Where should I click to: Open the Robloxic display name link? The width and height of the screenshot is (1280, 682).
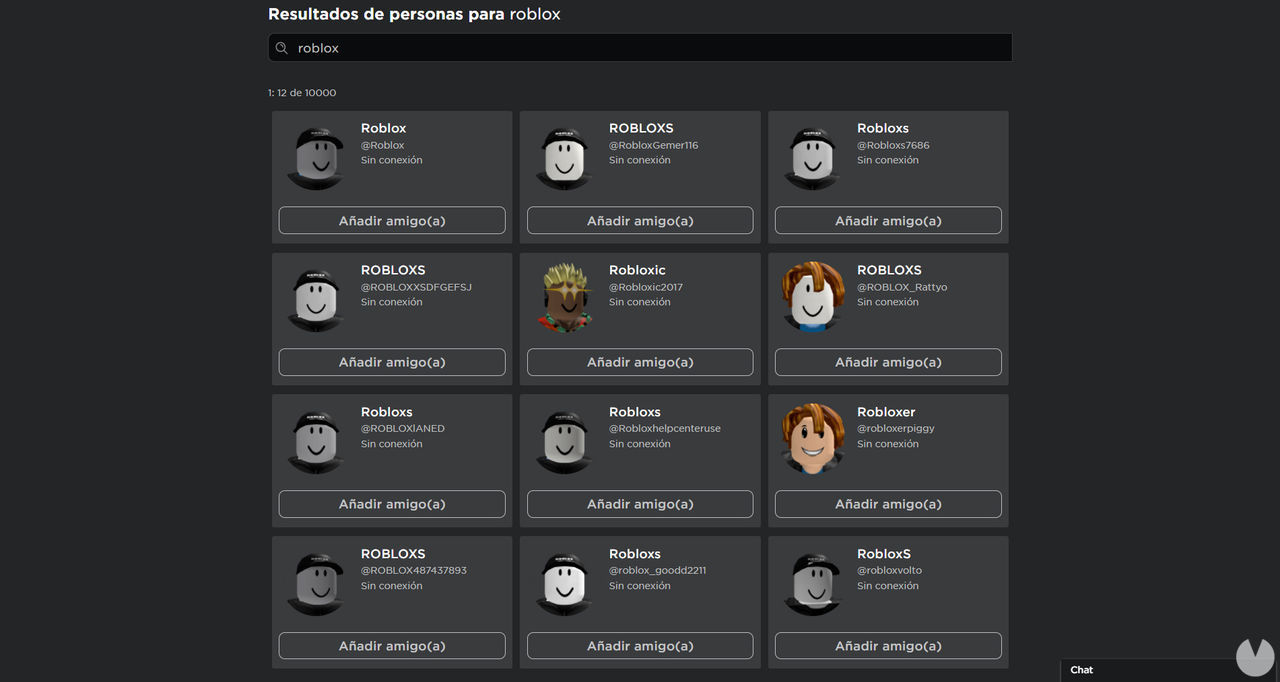[637, 270]
